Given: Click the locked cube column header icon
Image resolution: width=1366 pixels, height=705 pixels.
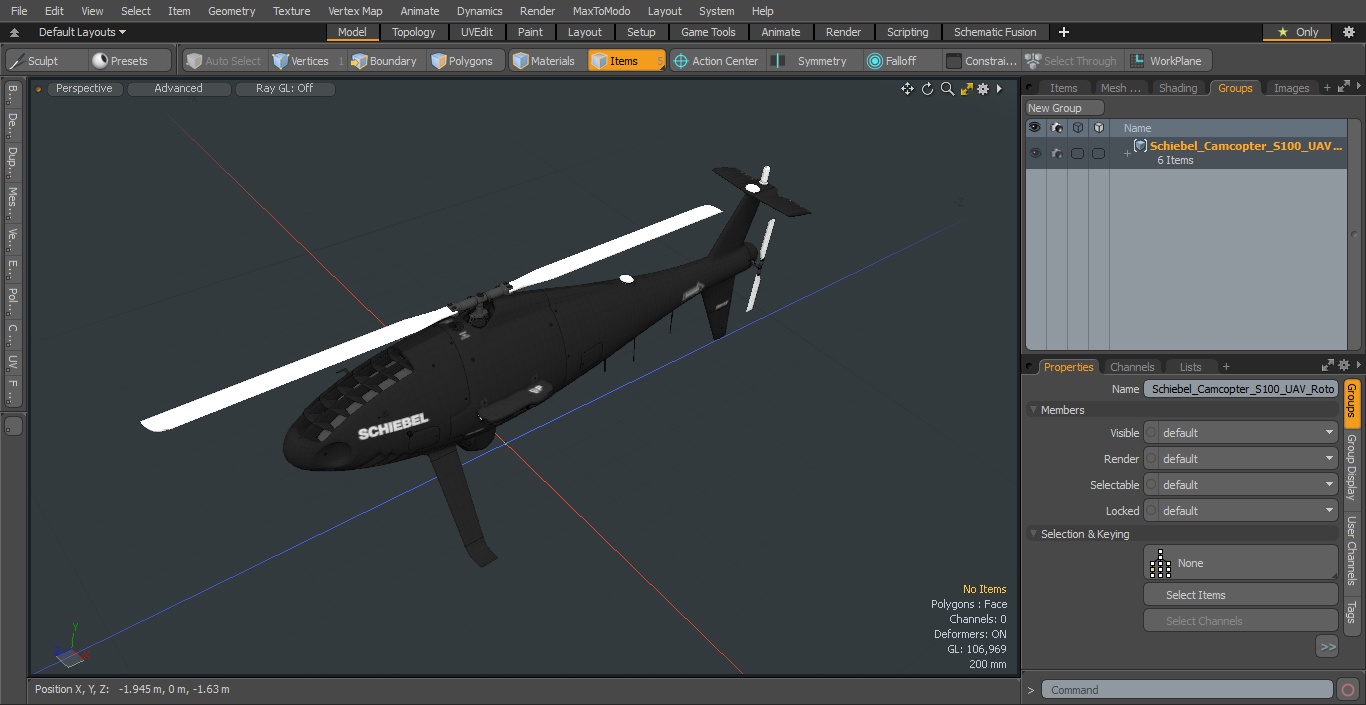Looking at the screenshot, I should pyautogui.click(x=1099, y=128).
